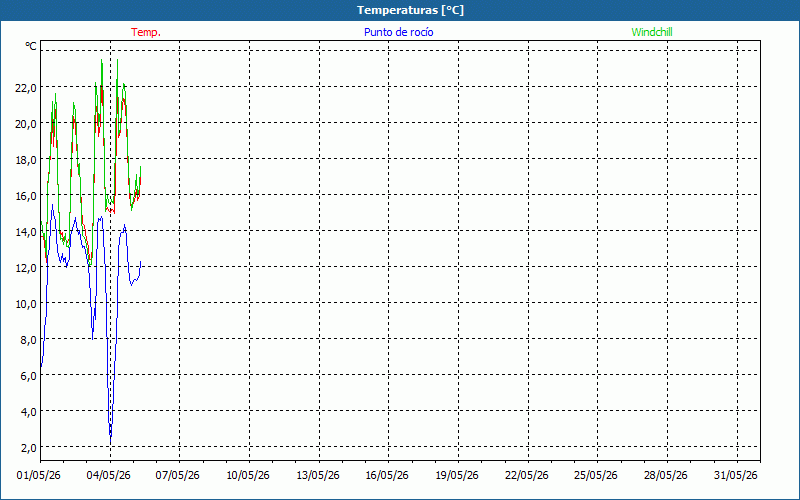Click the '25/05/26' date label

596,475
